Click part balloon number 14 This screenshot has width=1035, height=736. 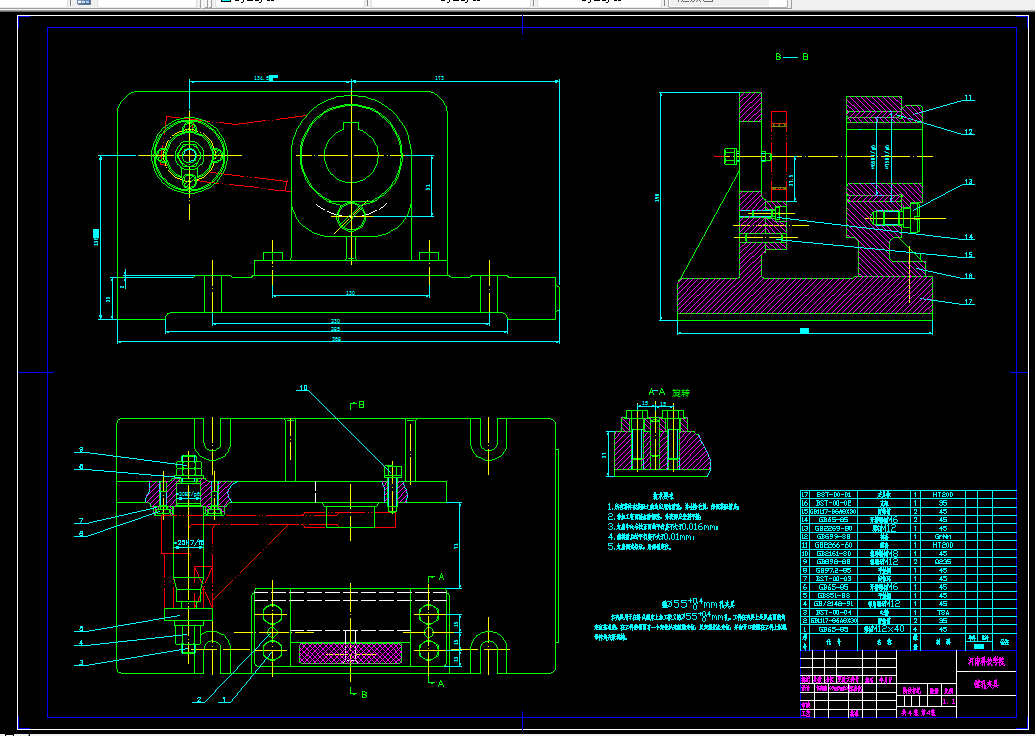tap(968, 236)
